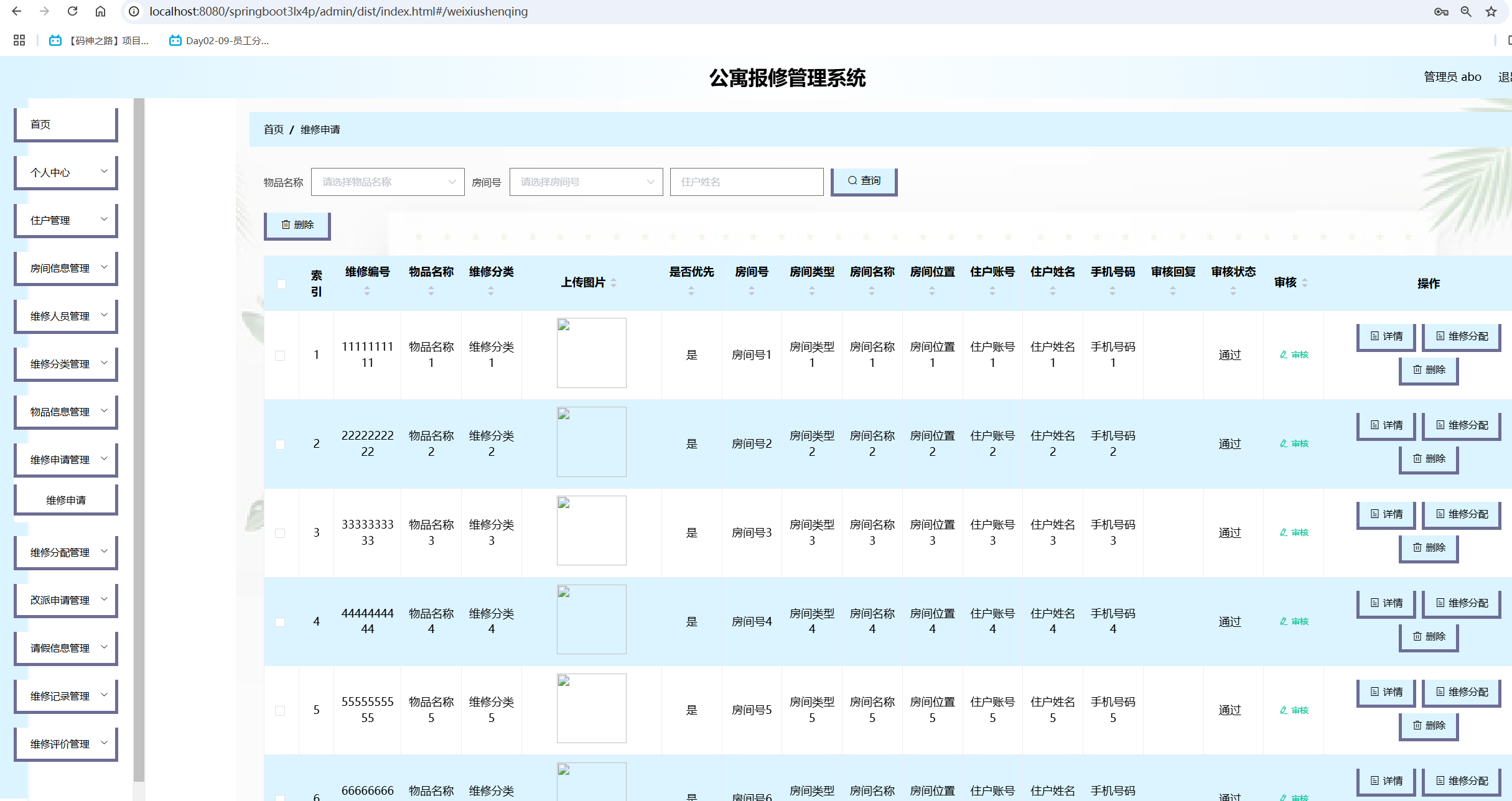The height and width of the screenshot is (801, 1512).
Task: Click 维修分配 for row 2
Action: pos(1462,425)
